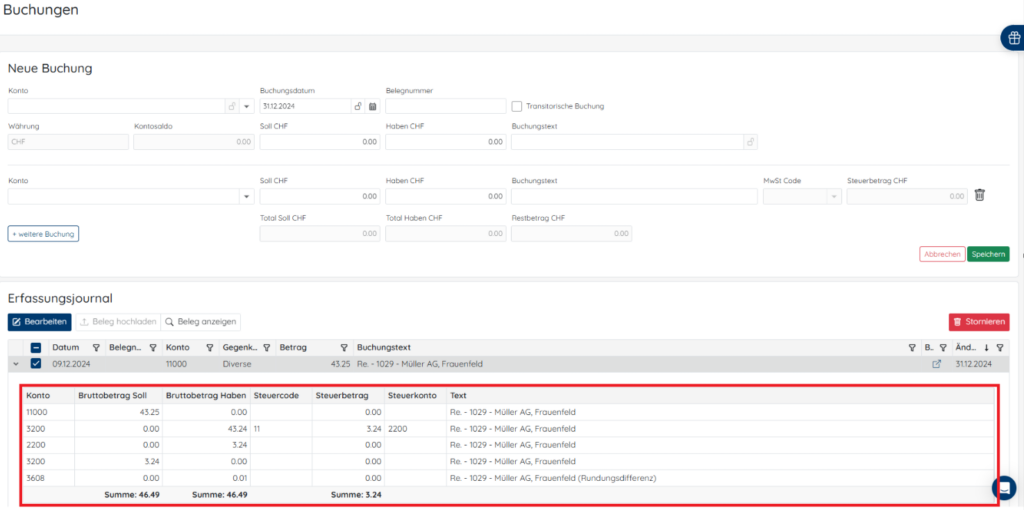
Task: Click second line Buchungstext field
Action: click(634, 196)
